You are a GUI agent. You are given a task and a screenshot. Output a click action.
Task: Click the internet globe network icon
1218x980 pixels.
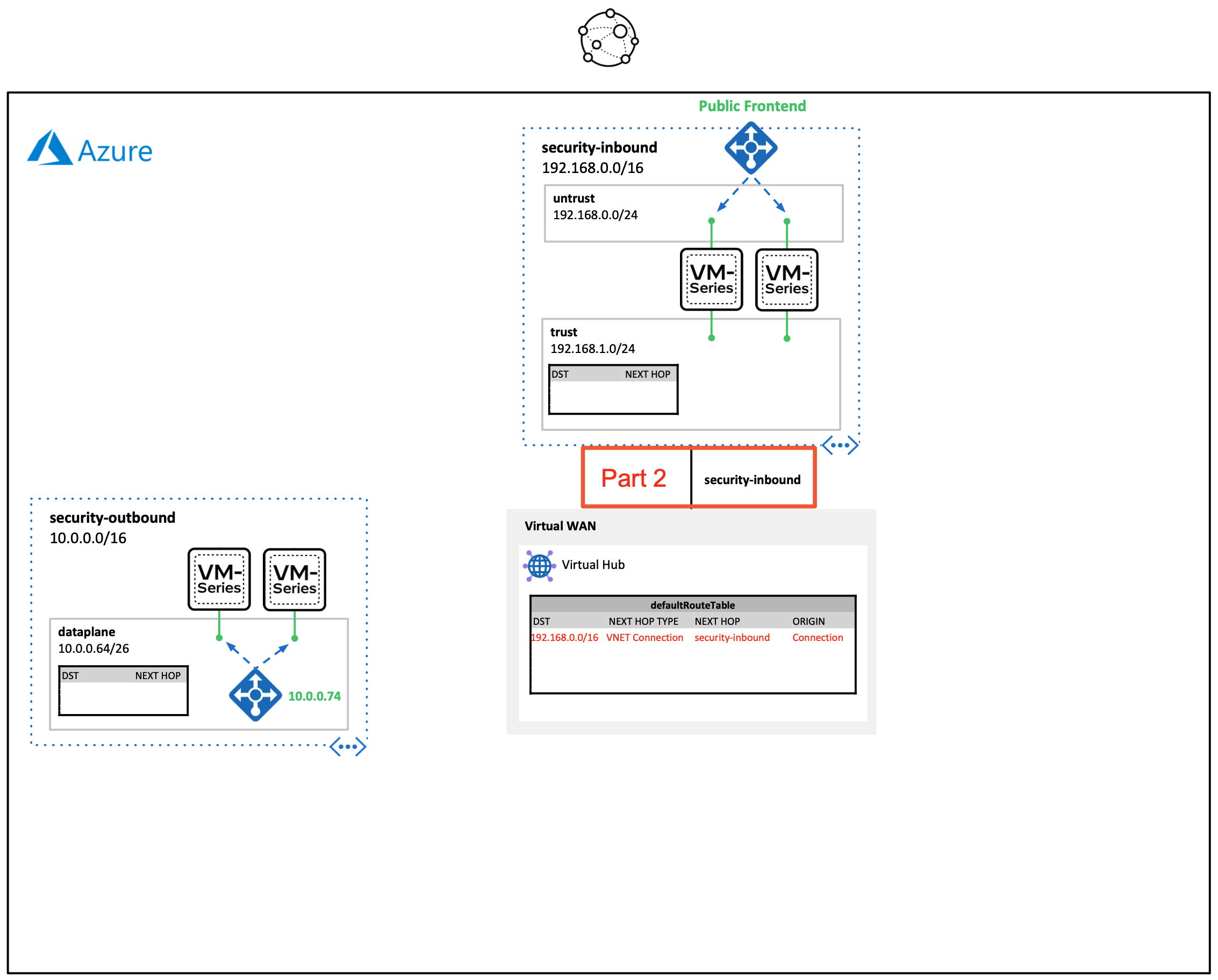point(608,38)
